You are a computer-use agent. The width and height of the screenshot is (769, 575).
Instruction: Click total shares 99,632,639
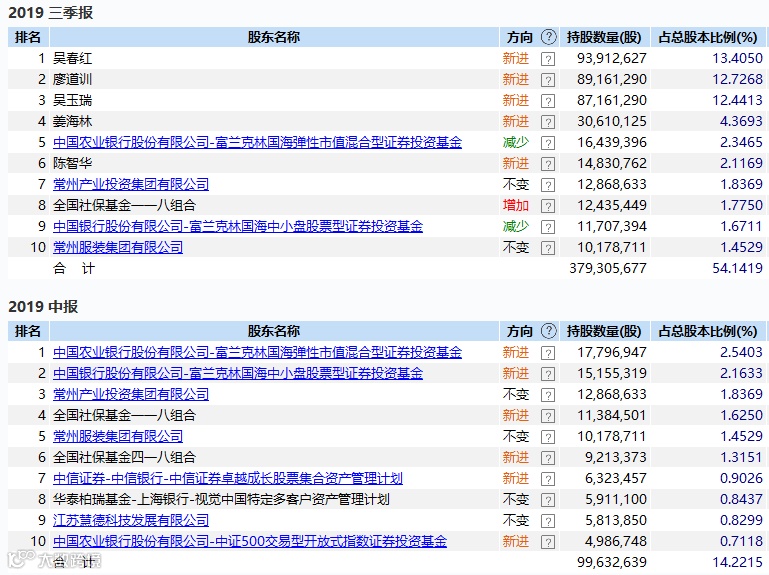(x=612, y=562)
